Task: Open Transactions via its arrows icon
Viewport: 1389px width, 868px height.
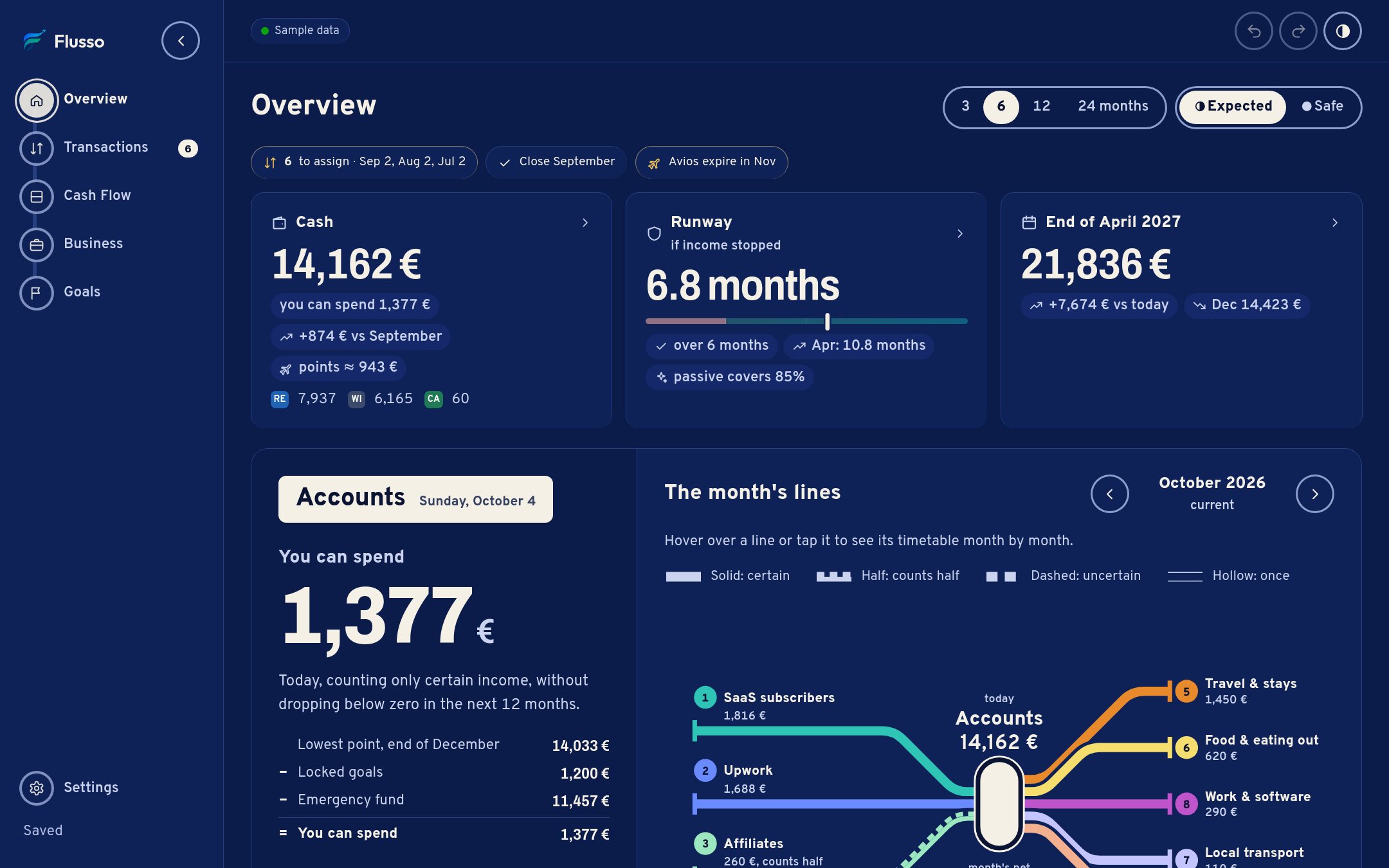Action: [x=37, y=149]
